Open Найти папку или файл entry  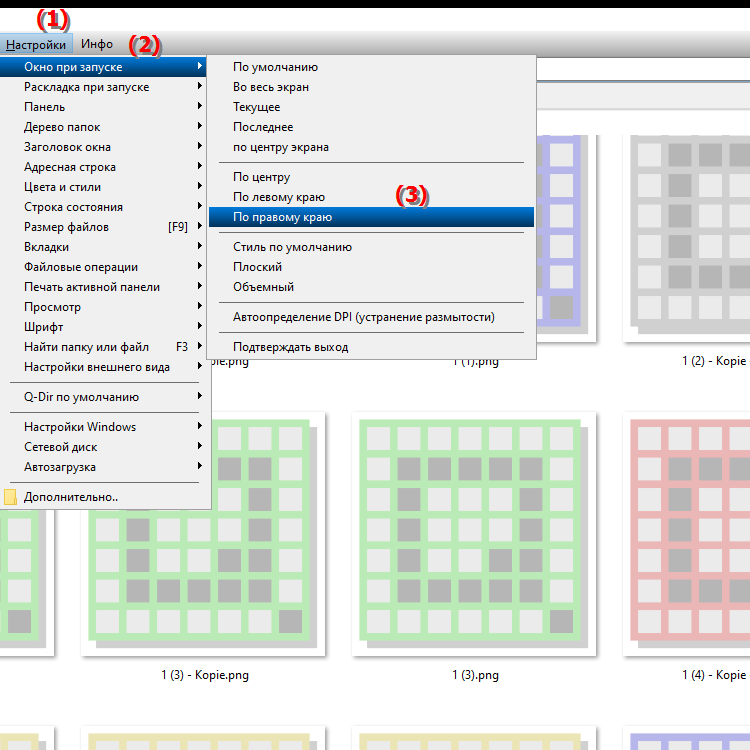click(103, 347)
